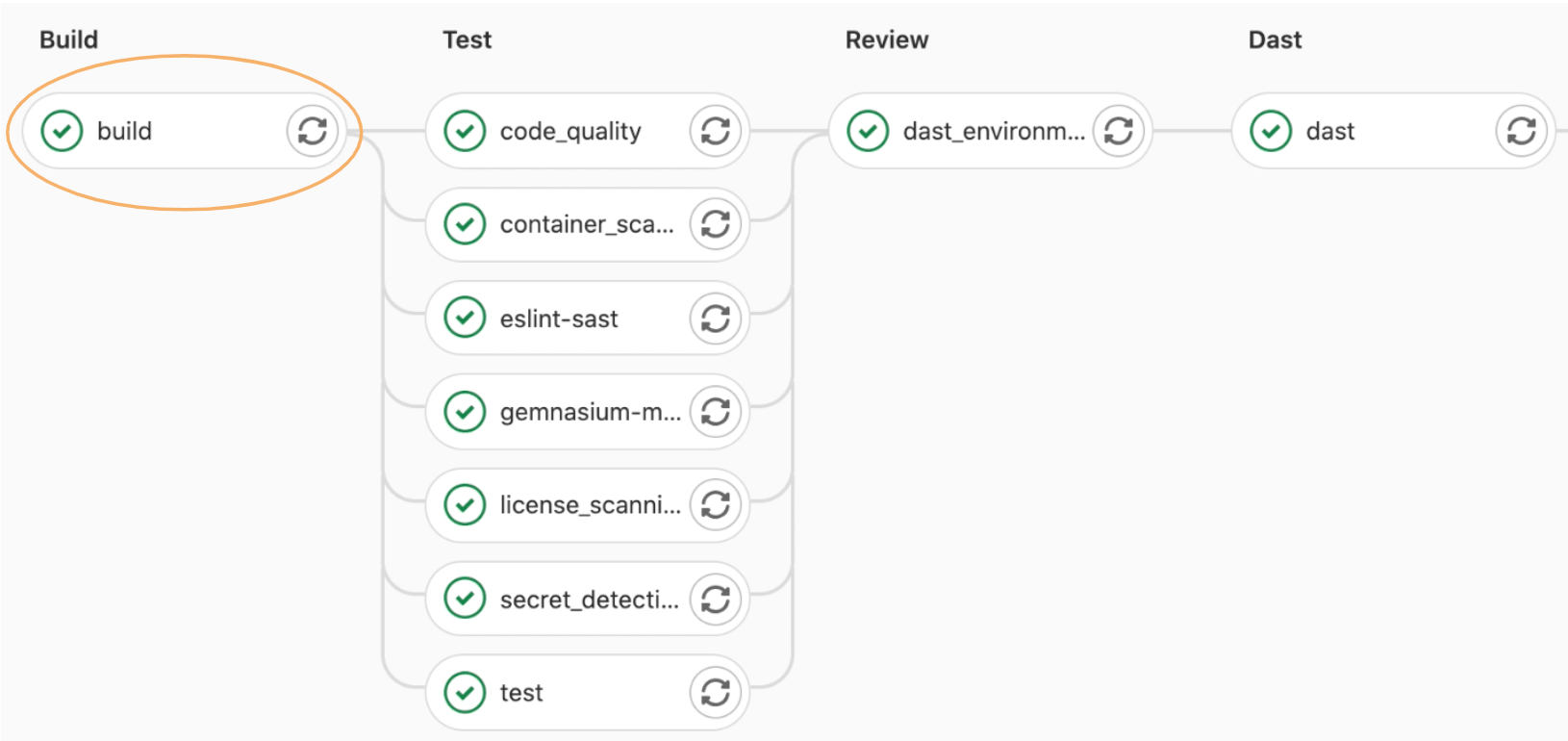Retry the code_quality job
Screen dimensions: 1568x741
click(x=716, y=131)
